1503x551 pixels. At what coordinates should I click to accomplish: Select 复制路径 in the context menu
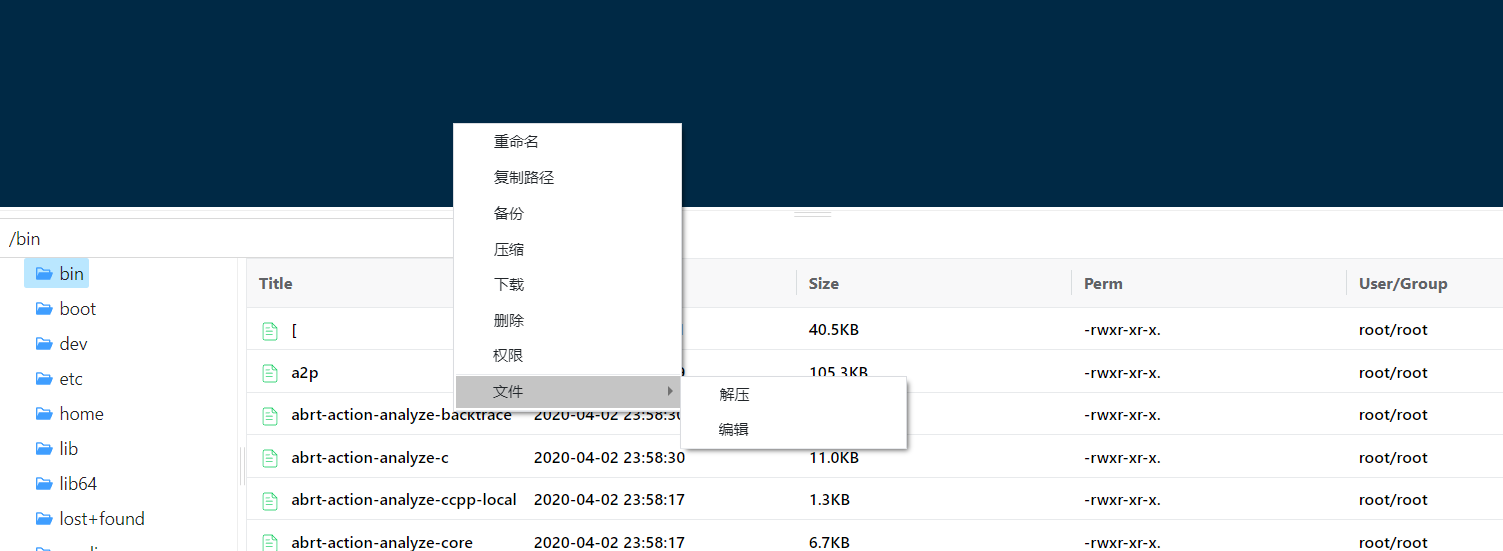(x=523, y=178)
